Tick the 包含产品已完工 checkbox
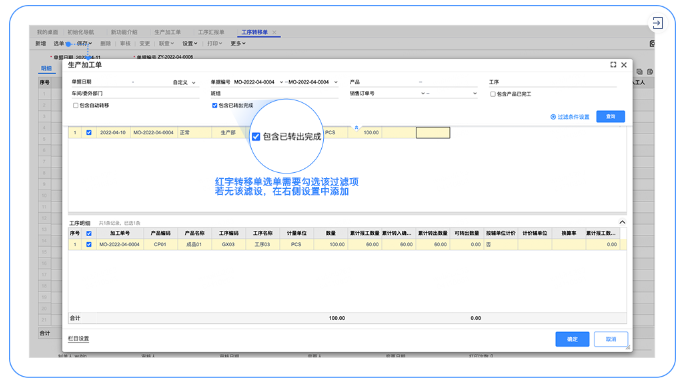Viewport: 683px width, 384px height. coord(493,94)
